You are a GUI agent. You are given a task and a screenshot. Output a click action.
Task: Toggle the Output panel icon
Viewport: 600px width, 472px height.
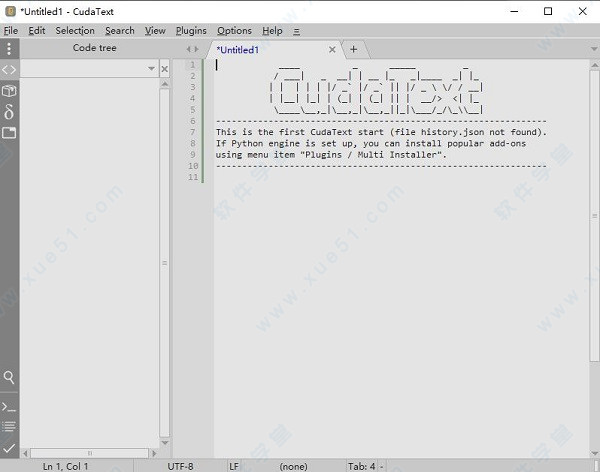[9, 426]
